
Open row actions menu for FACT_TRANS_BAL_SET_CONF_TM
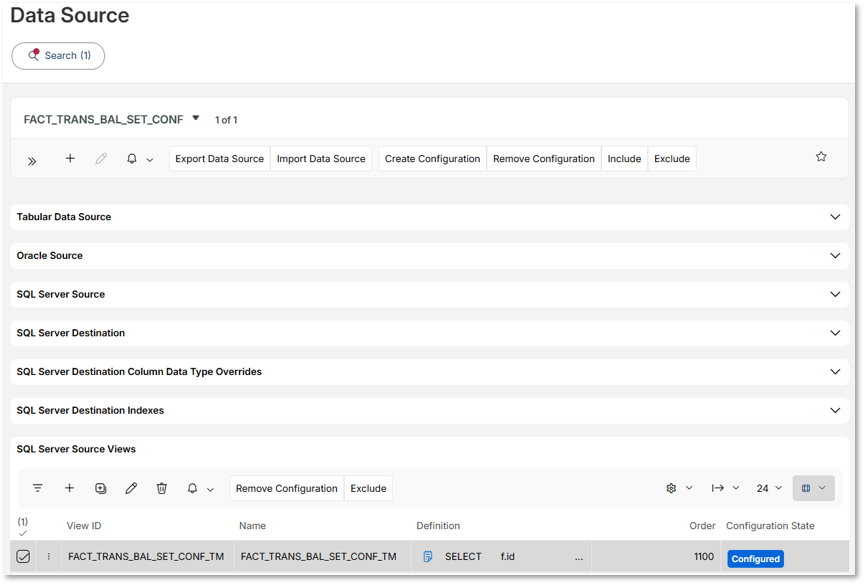coord(48,556)
